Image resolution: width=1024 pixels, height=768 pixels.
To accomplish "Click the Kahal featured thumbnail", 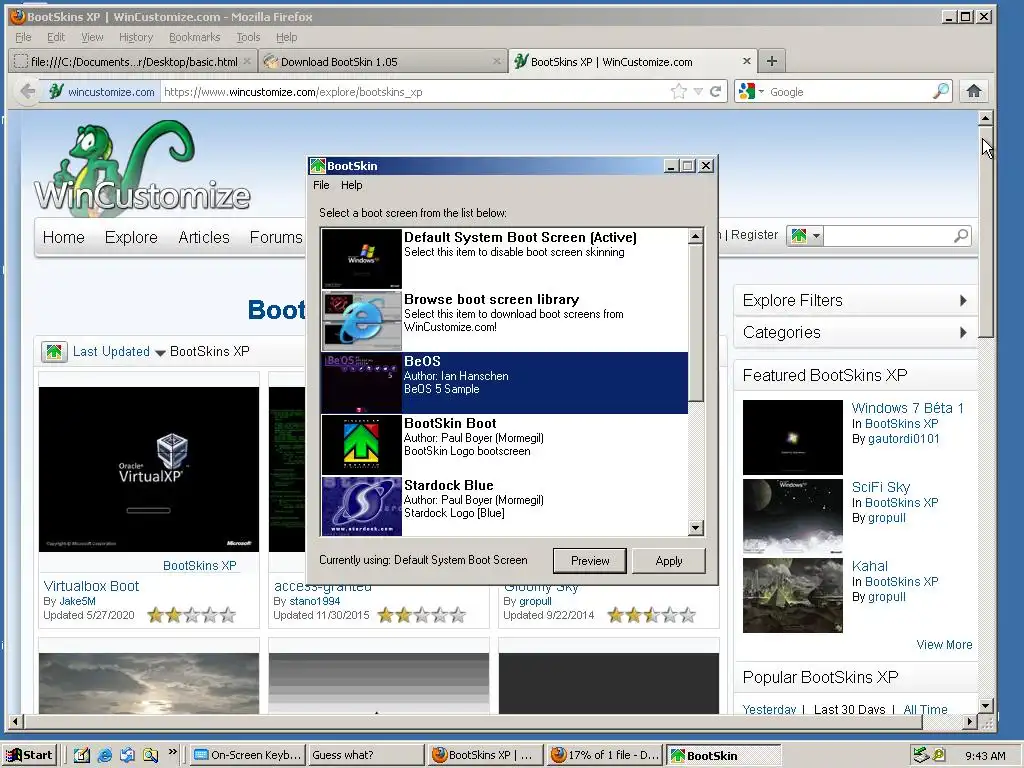I will pos(793,595).
